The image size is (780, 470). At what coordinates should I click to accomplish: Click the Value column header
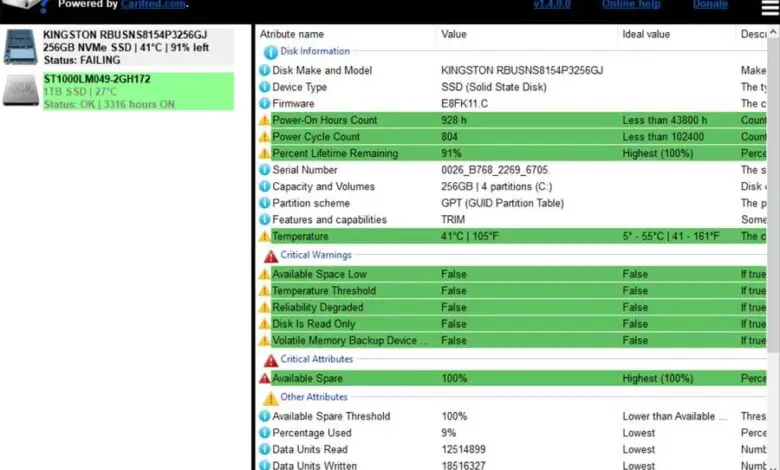(x=454, y=34)
